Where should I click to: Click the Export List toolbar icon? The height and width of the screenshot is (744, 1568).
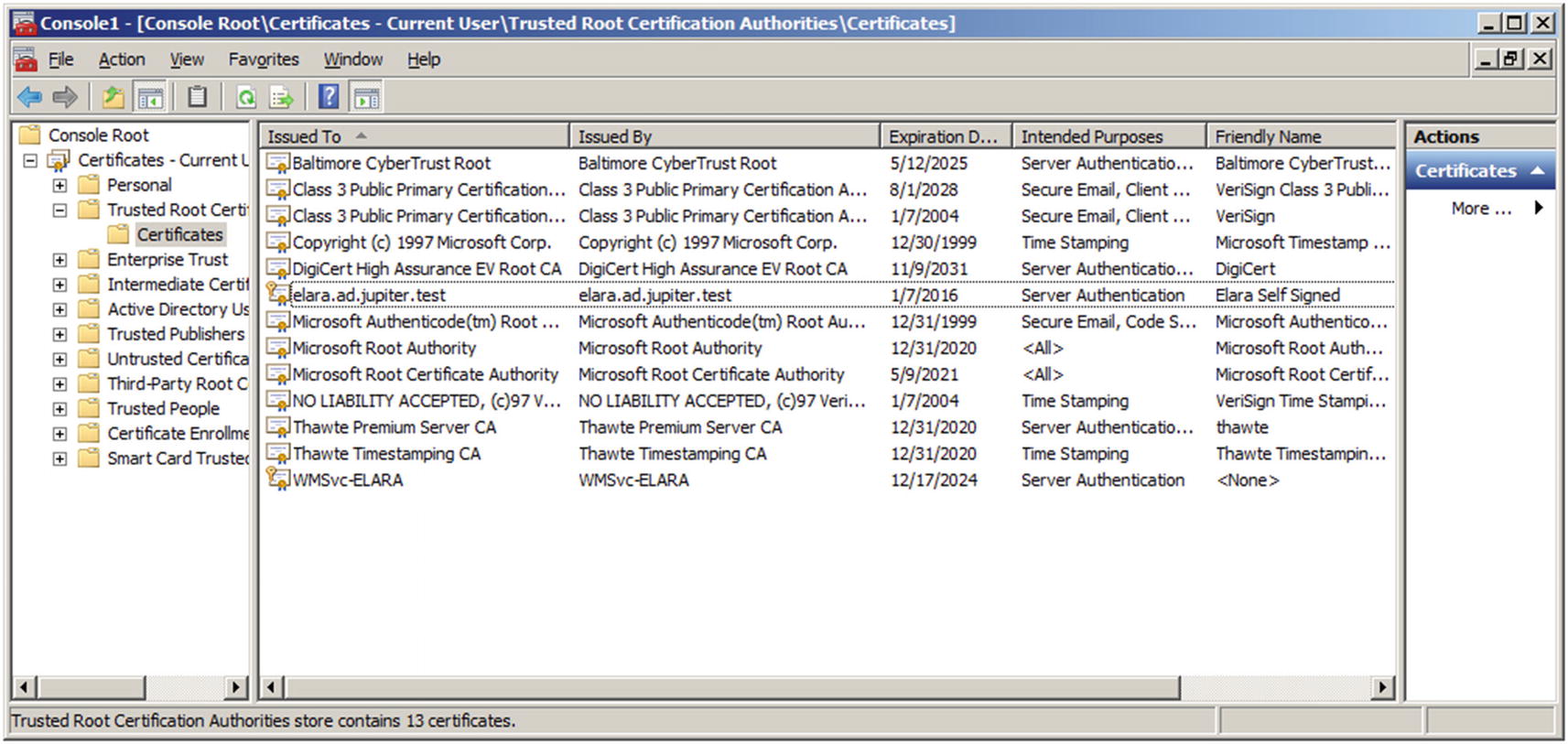pos(281,97)
